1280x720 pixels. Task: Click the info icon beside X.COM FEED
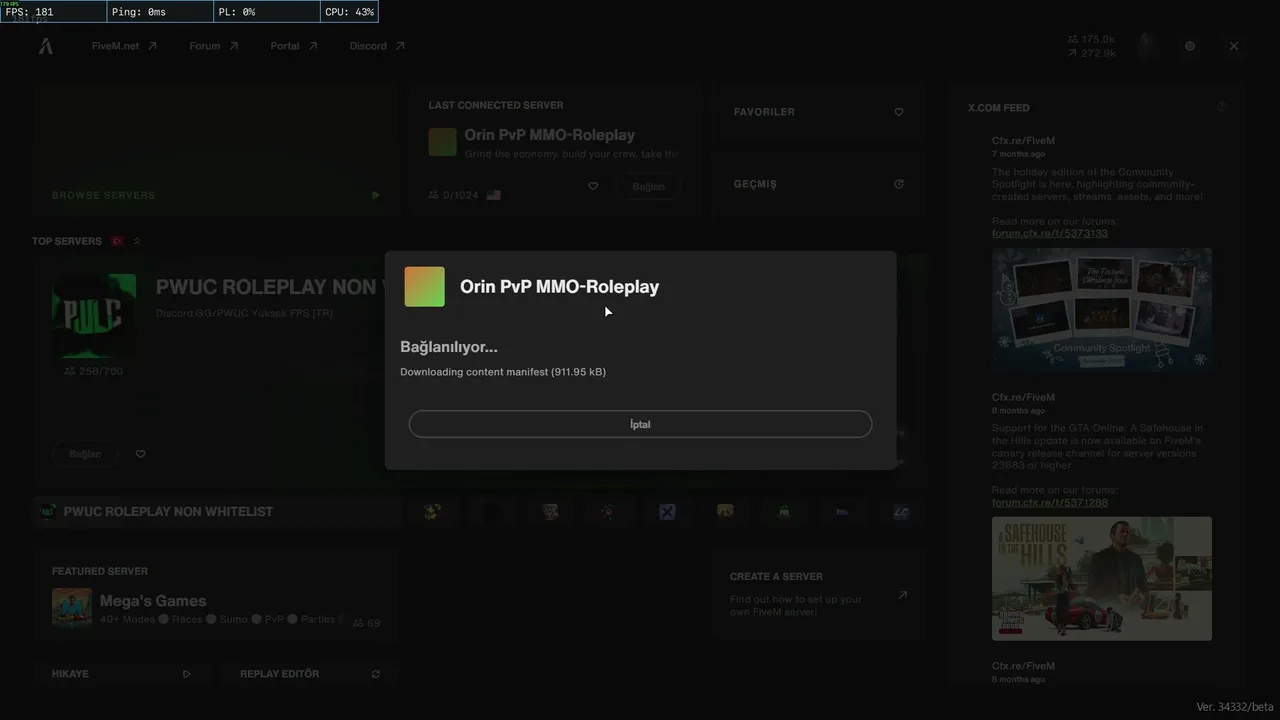point(1222,106)
